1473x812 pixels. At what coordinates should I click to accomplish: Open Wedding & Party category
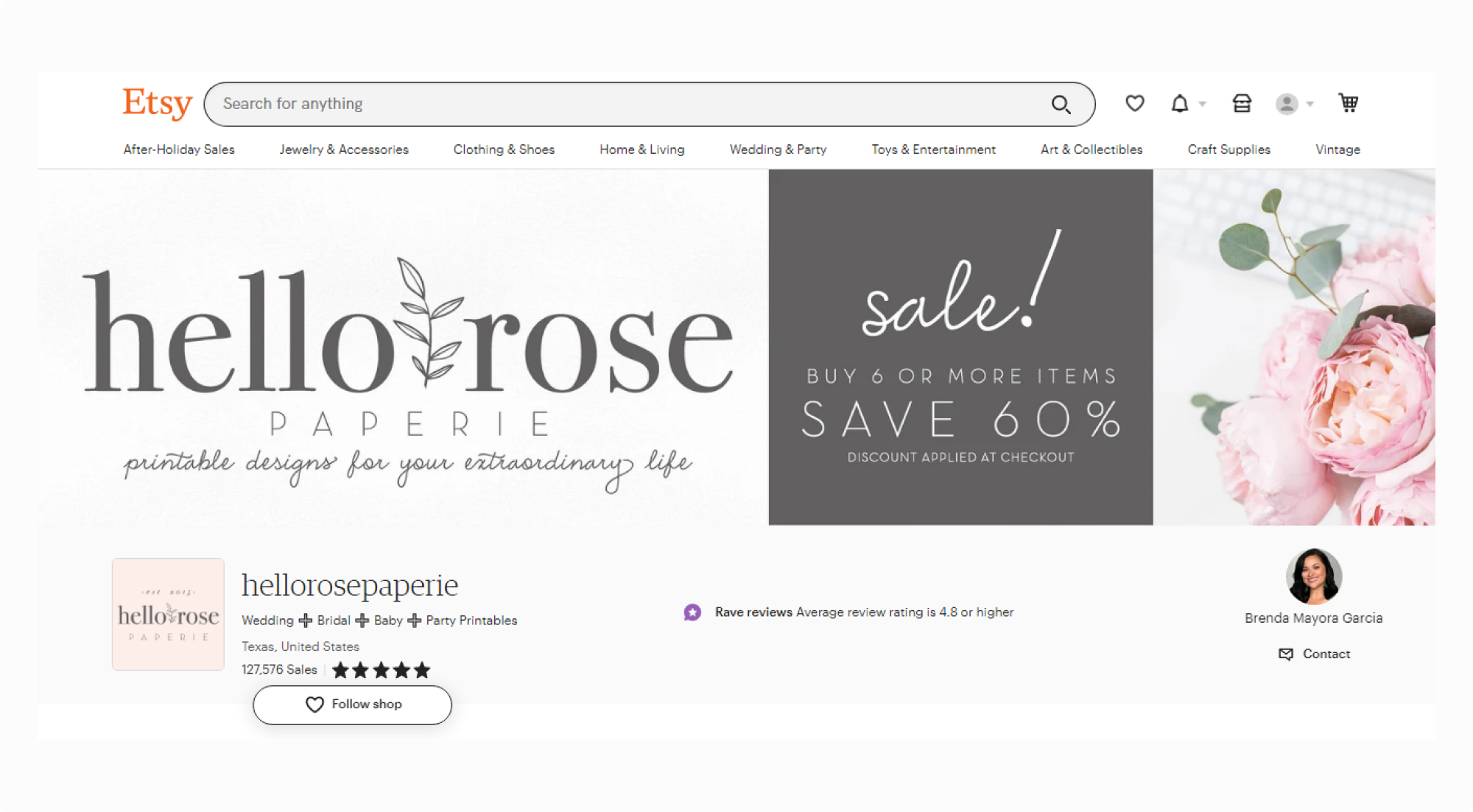778,149
